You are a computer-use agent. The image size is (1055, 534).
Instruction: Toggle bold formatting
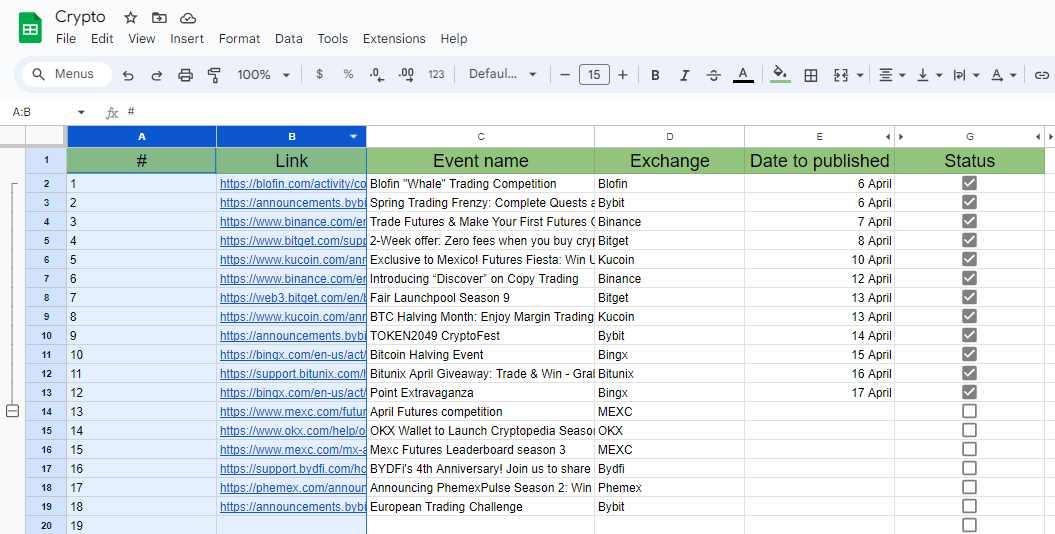[x=655, y=75]
